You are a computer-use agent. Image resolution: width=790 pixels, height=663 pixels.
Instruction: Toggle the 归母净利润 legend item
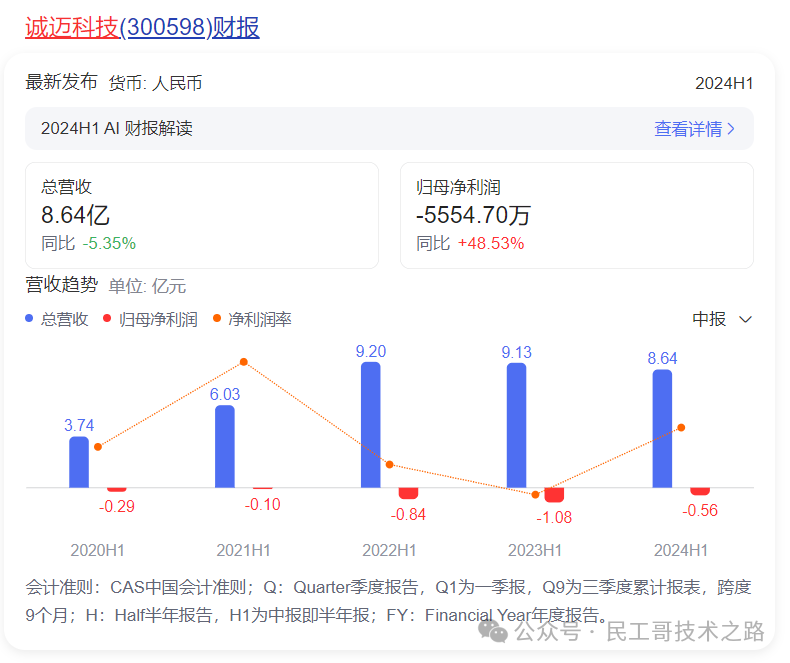pos(150,319)
